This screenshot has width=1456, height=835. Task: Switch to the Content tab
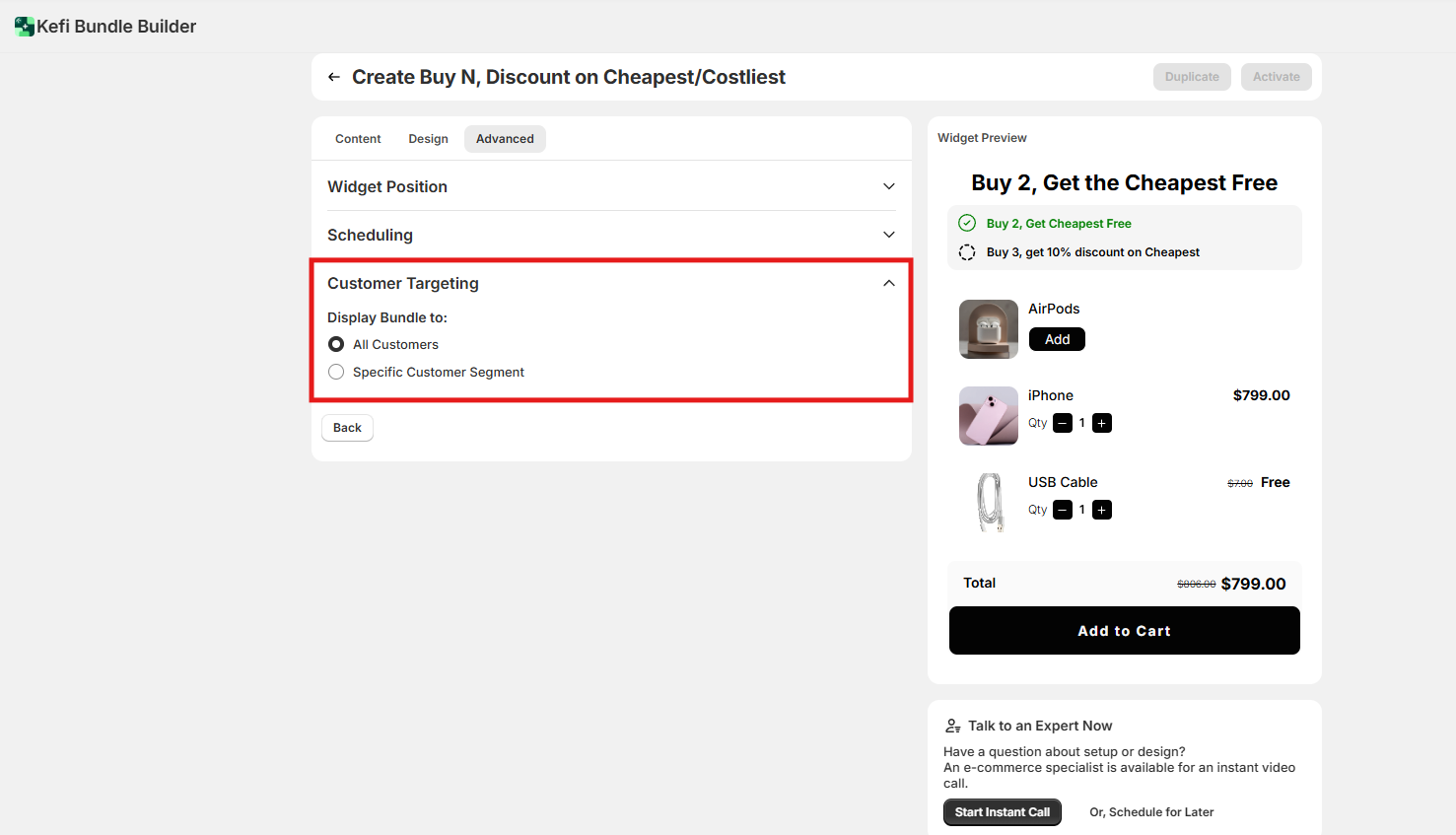(358, 139)
